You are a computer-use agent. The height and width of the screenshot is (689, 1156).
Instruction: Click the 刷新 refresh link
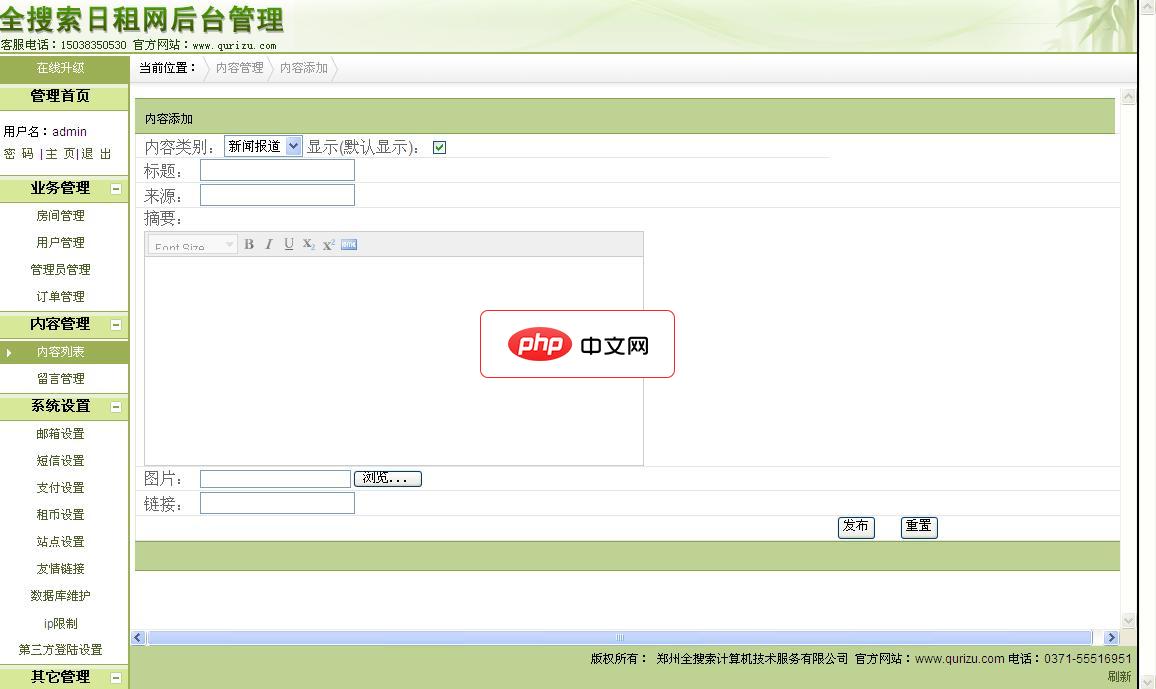click(x=1119, y=676)
